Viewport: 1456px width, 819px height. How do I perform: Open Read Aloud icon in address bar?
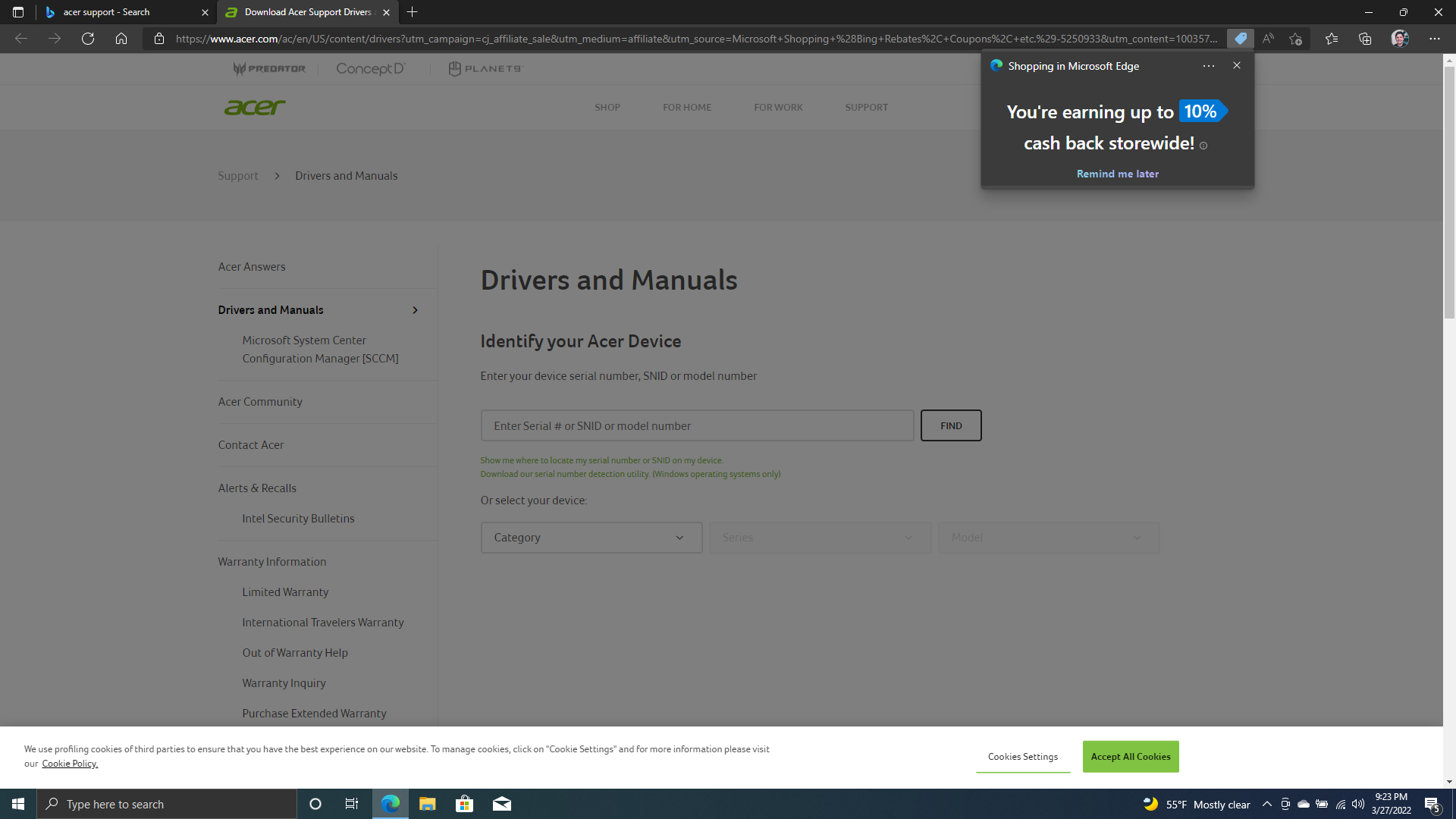coord(1268,39)
